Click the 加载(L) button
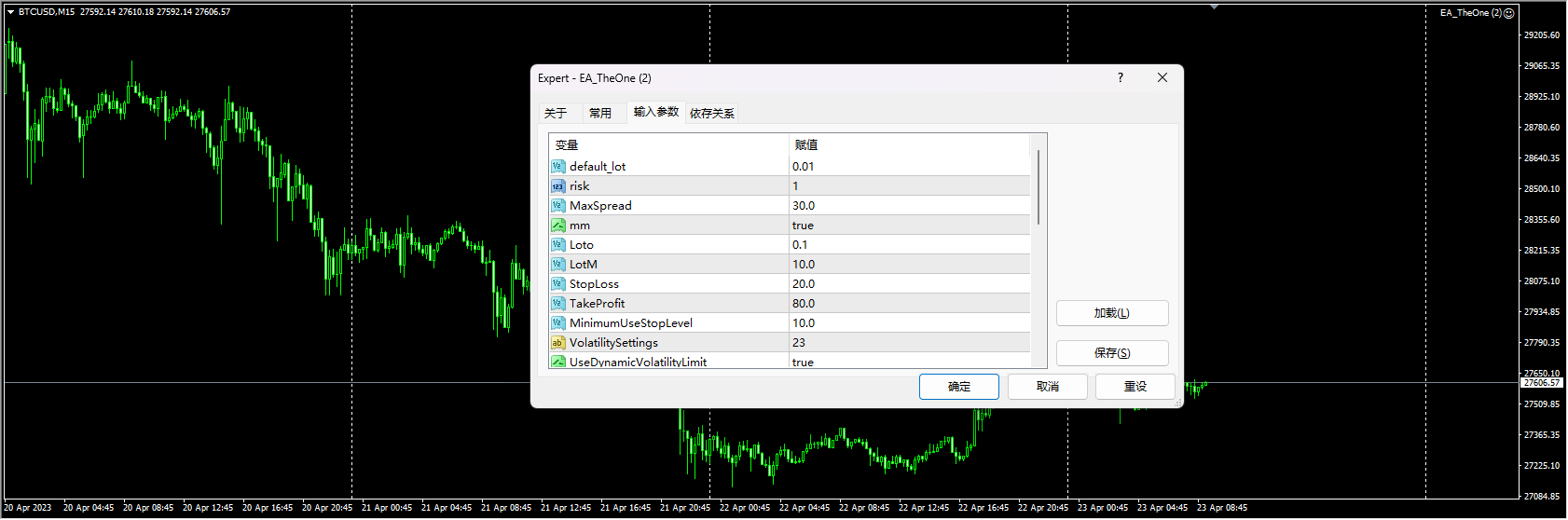 tap(1112, 313)
